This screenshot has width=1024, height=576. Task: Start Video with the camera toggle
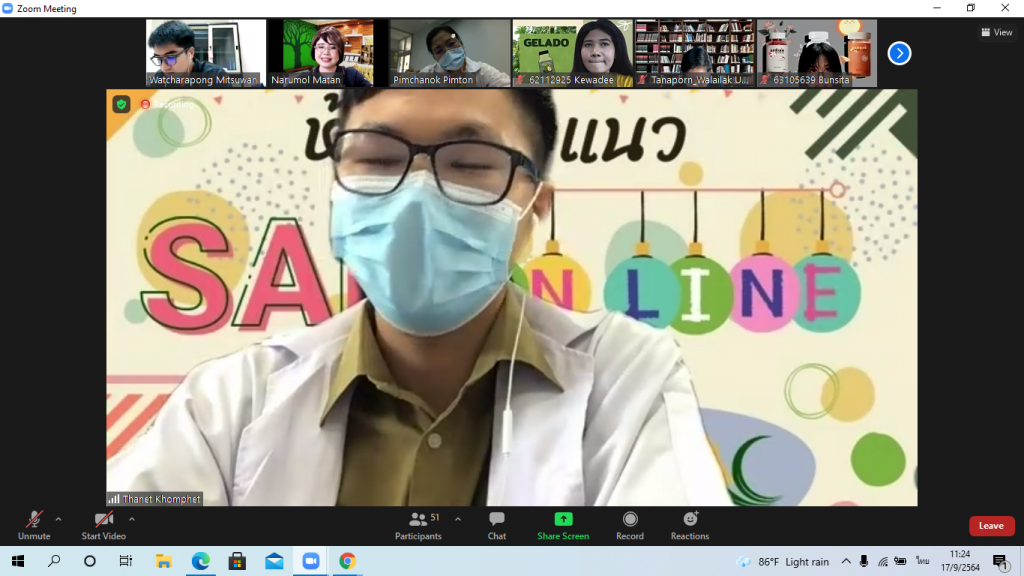[104, 525]
